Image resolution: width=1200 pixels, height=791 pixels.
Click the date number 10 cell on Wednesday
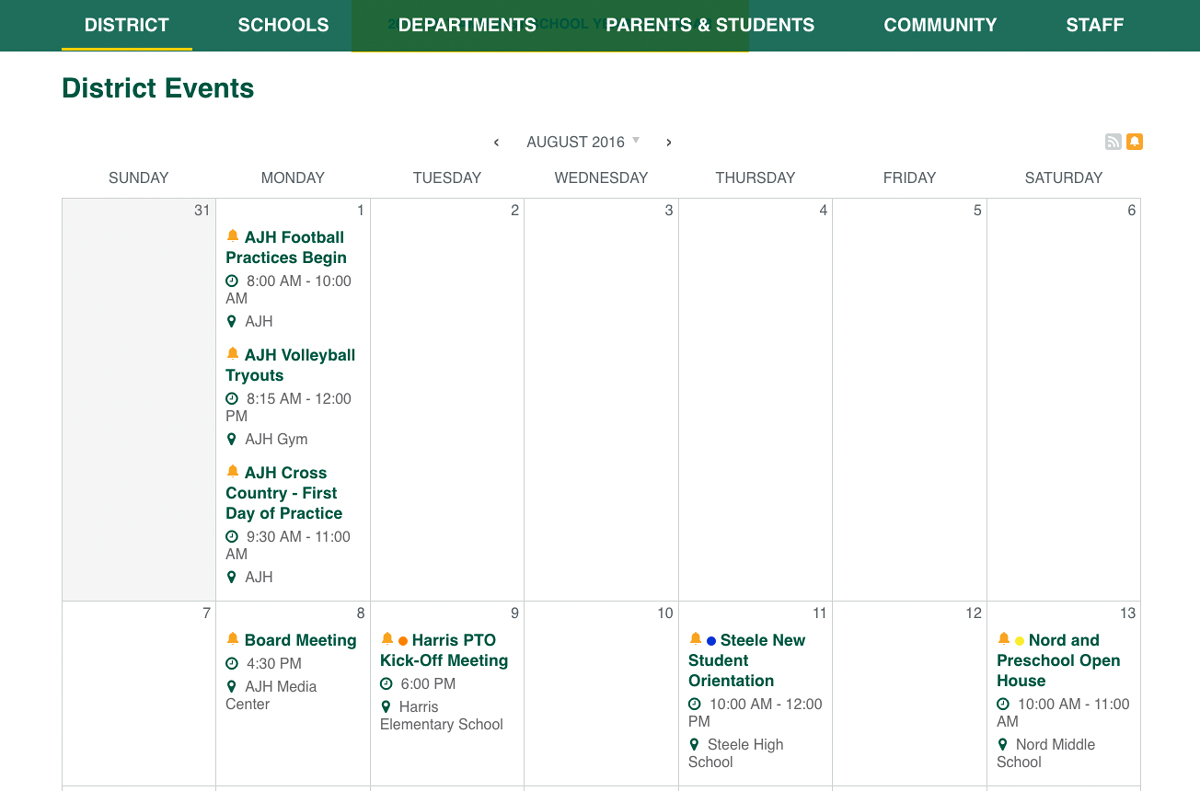pyautogui.click(x=667, y=612)
